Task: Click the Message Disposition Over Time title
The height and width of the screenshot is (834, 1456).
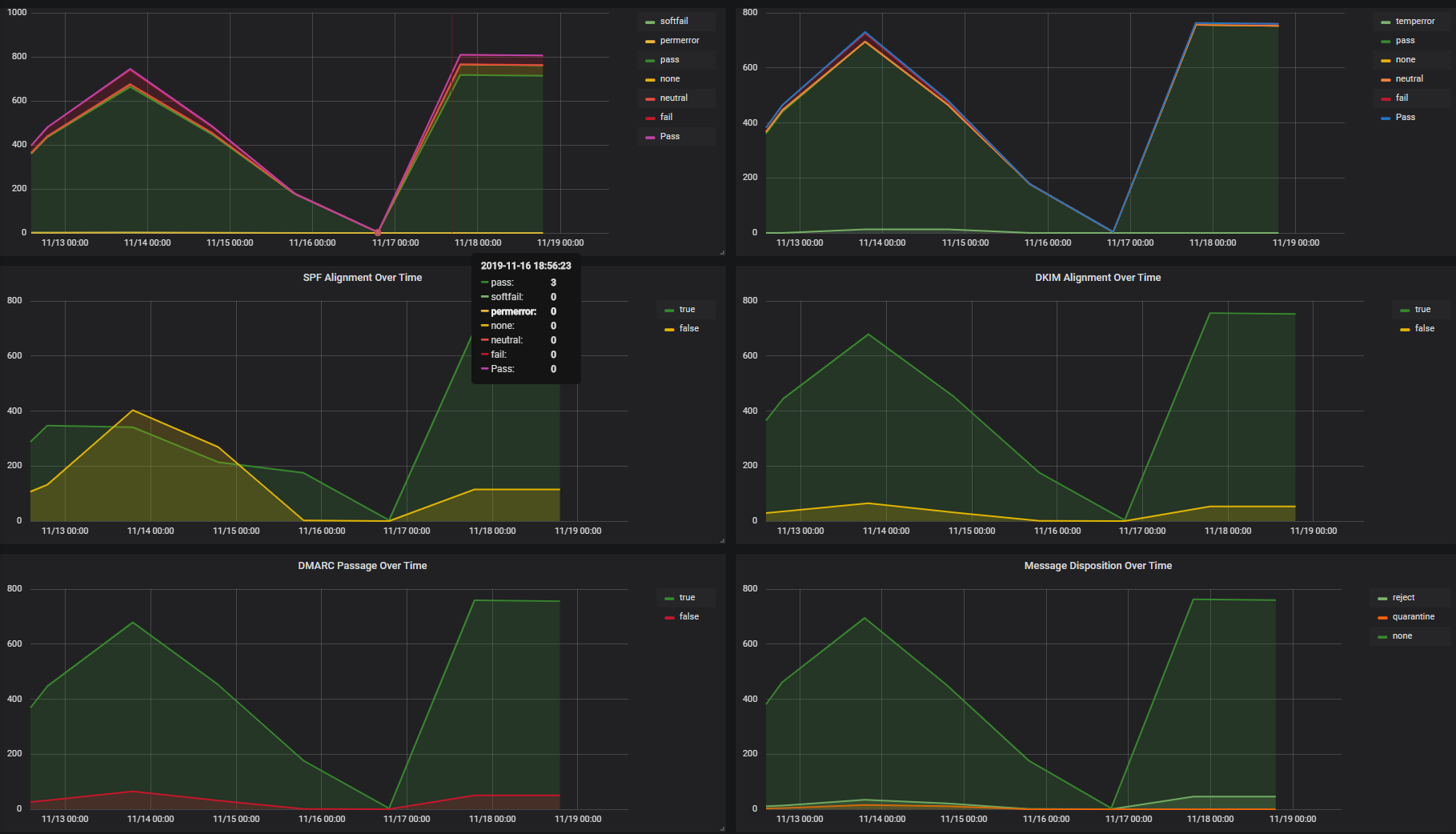Action: pos(1097,566)
